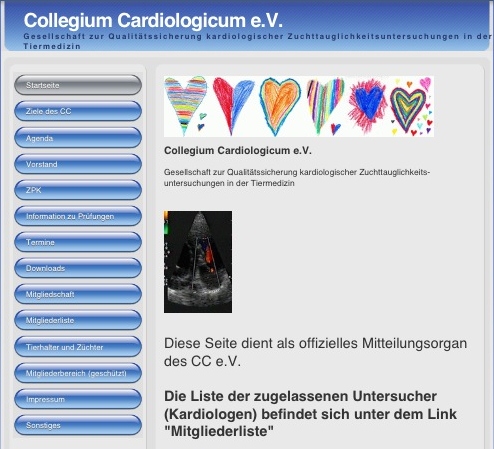
Task: Click the ZPK menu button
Action: click(78, 190)
